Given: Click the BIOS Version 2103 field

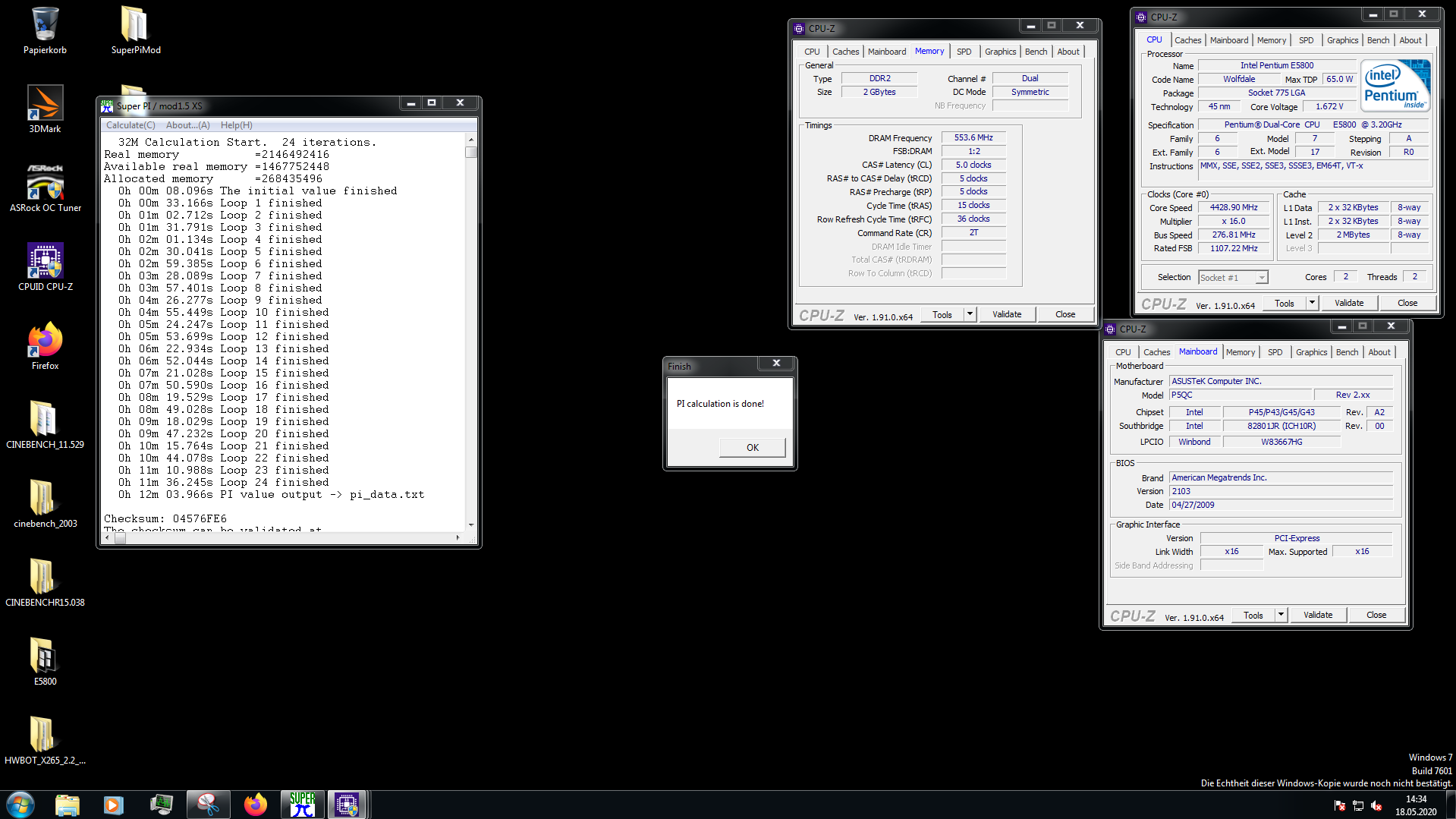Looking at the screenshot, I should pyautogui.click(x=1281, y=491).
